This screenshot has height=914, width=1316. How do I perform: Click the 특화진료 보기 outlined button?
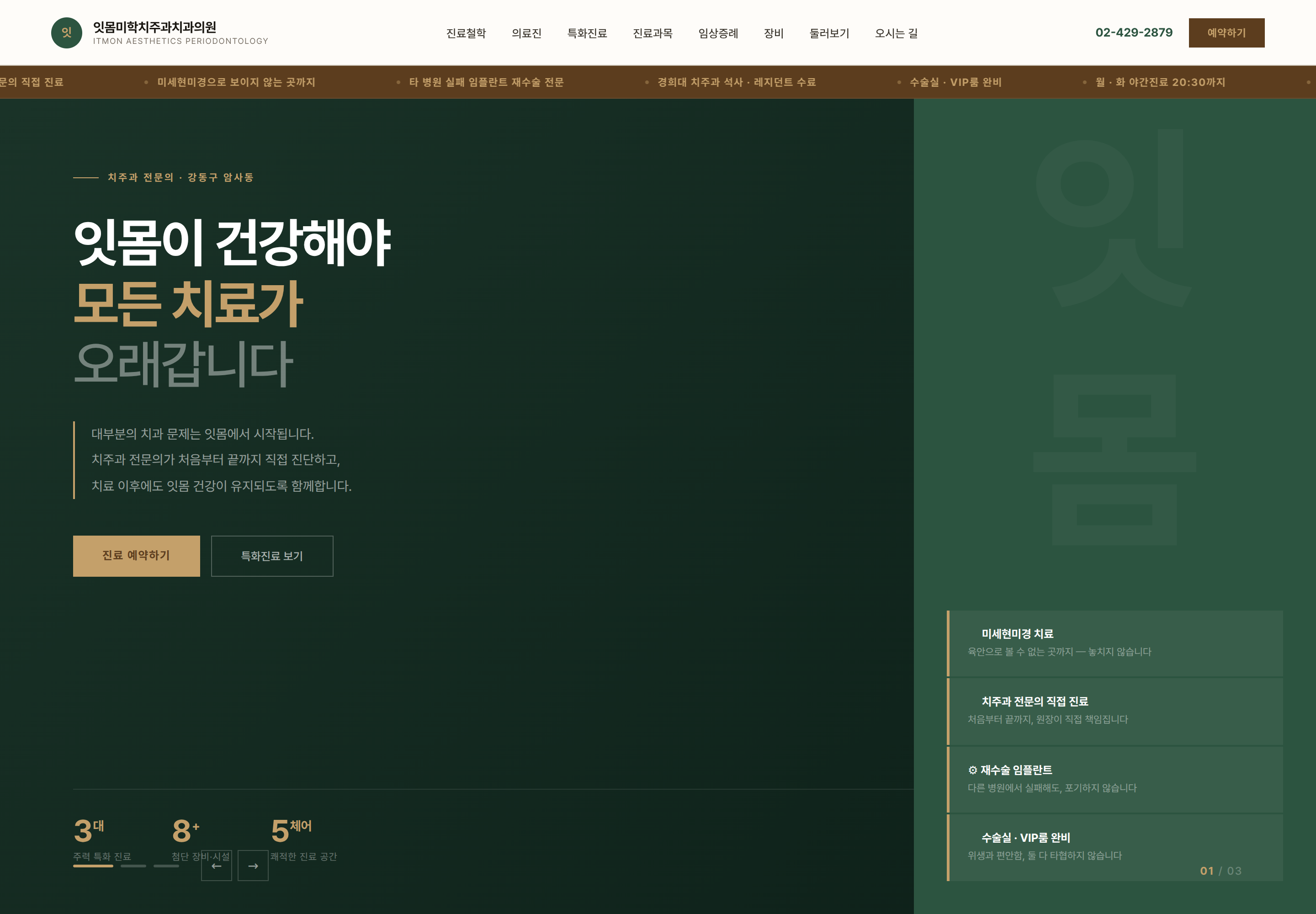pos(272,556)
